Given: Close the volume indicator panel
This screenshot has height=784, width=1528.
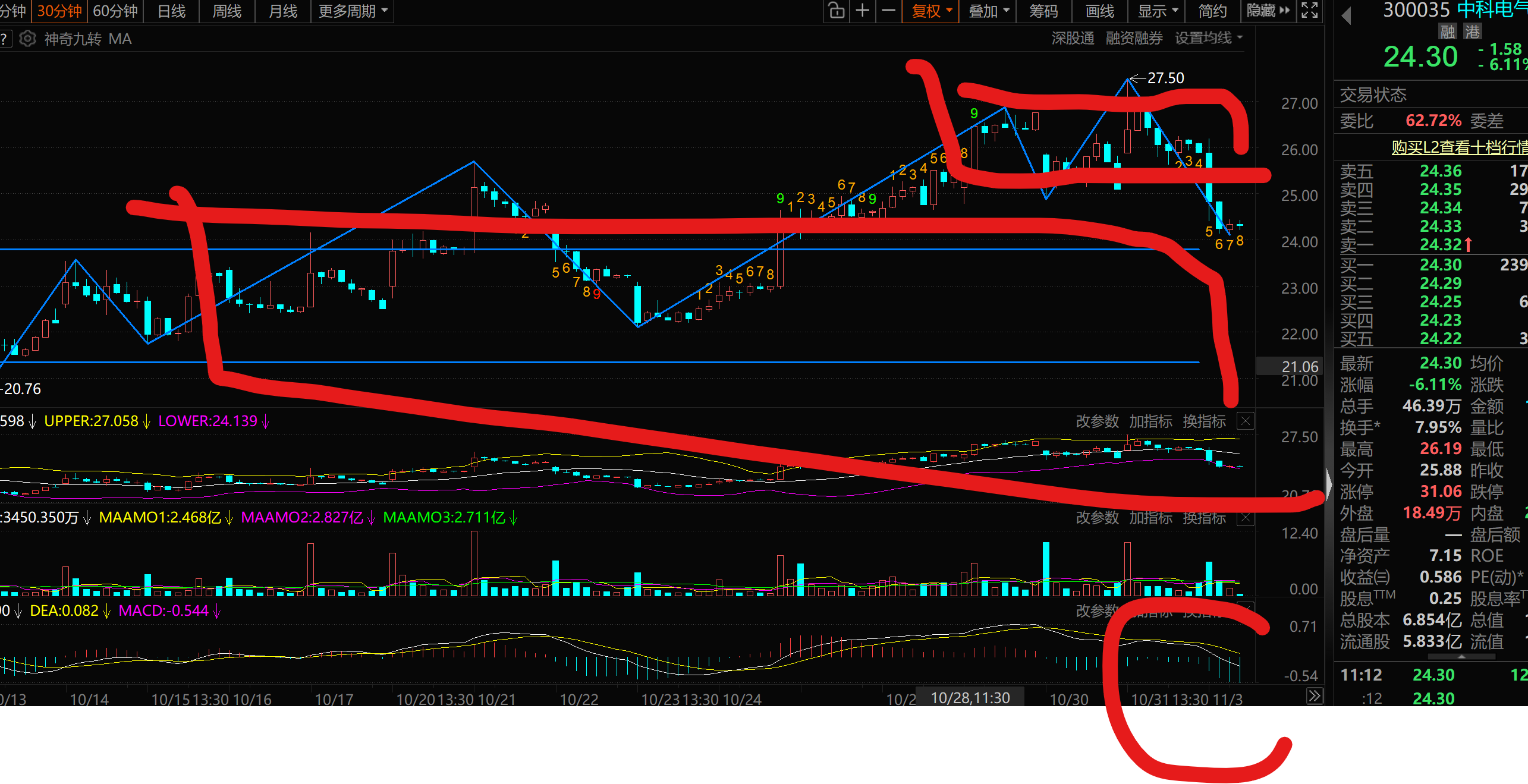Looking at the screenshot, I should (x=1246, y=518).
